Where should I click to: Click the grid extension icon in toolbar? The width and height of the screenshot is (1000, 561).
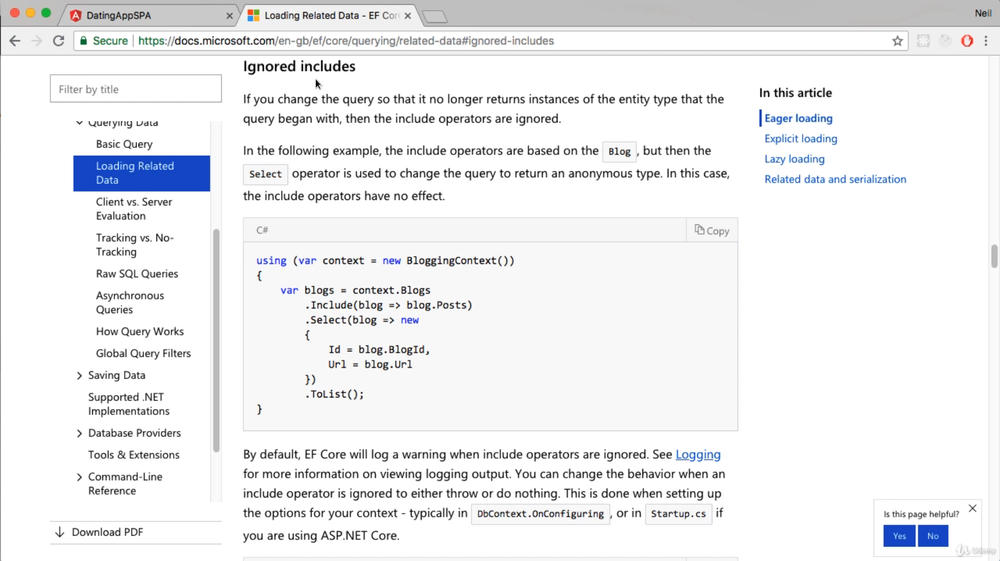[923, 41]
